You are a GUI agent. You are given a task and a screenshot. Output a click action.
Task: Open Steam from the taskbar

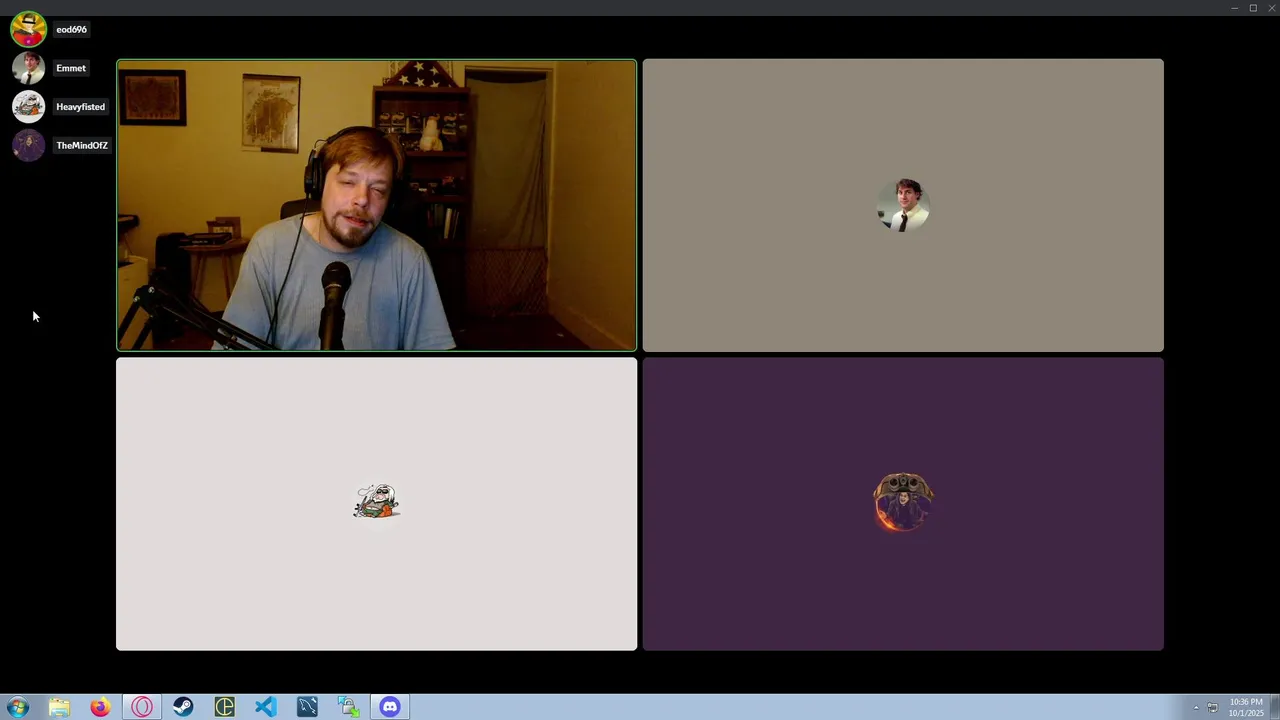point(183,707)
